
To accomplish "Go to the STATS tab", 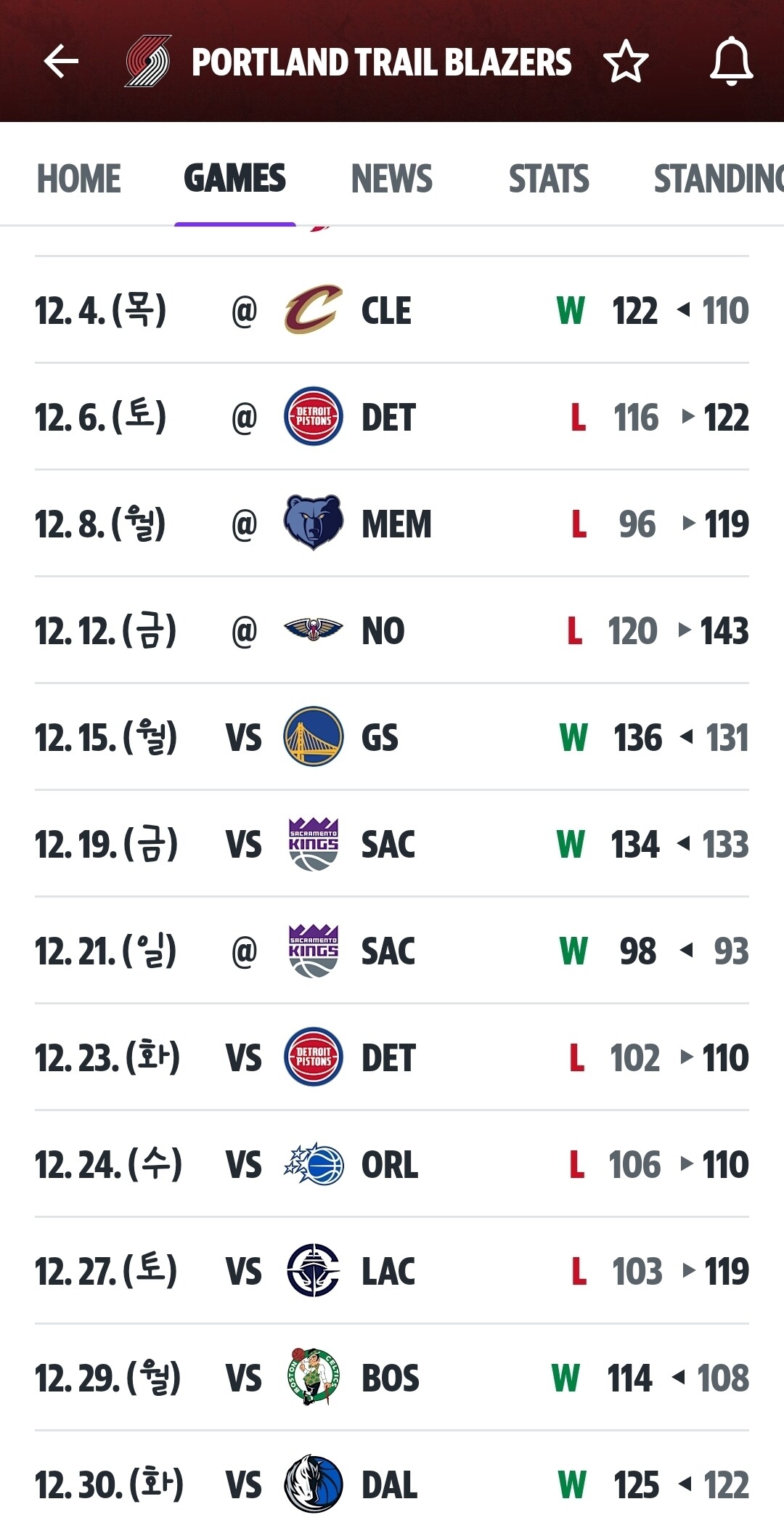I will coord(549,179).
